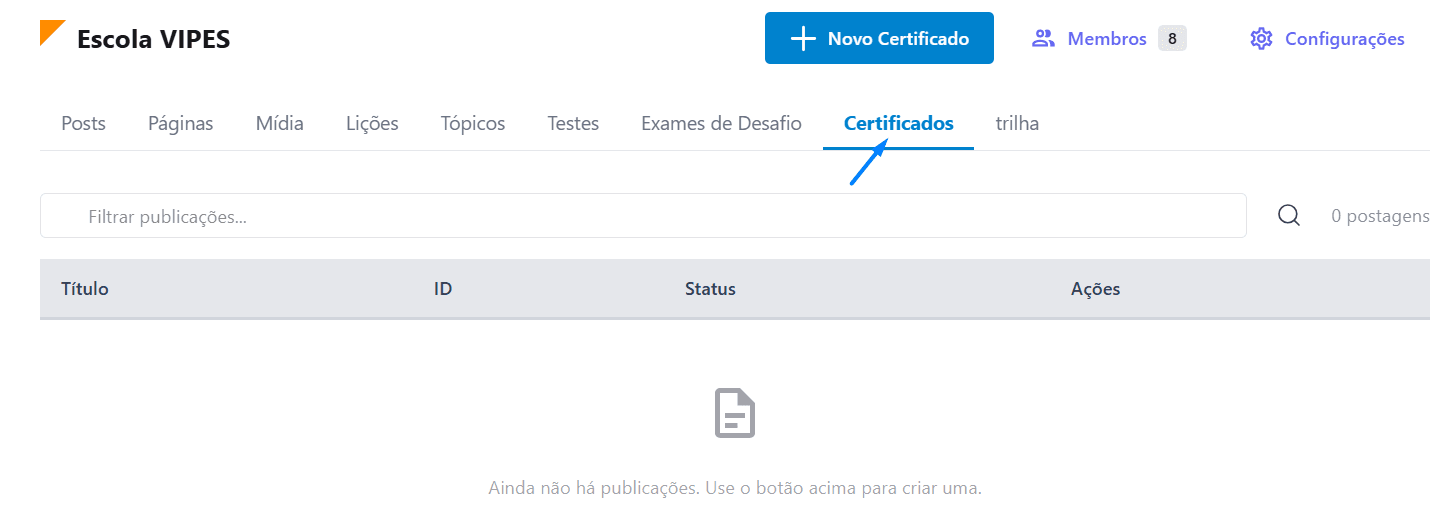The height and width of the screenshot is (512, 1443).
Task: Open the trilha tab
Action: pyautogui.click(x=1017, y=124)
